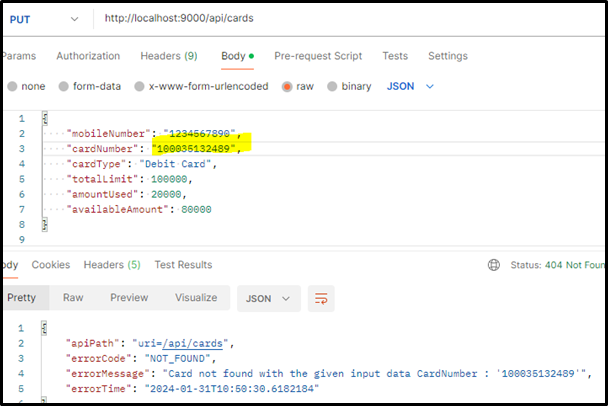This screenshot has height=406, width=608.
Task: Open the Test Results tab
Action: (181, 265)
